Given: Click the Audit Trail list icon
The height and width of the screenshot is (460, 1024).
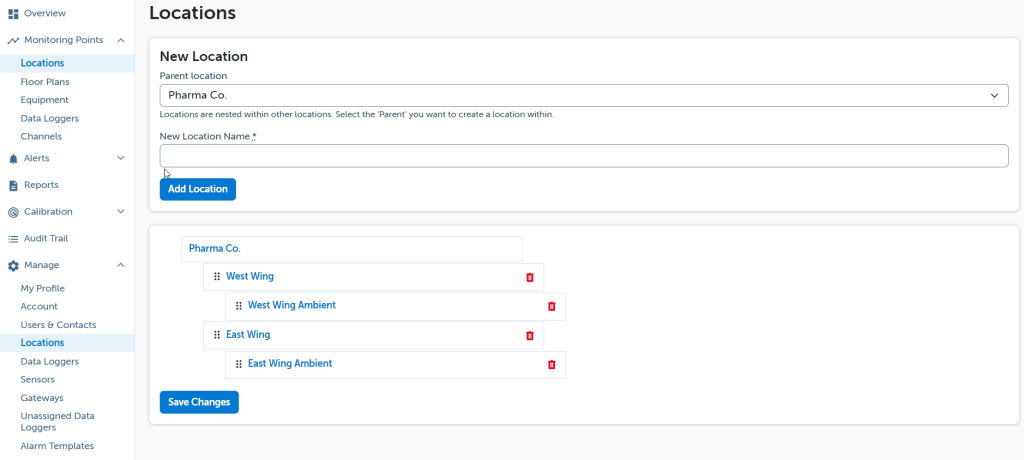Looking at the screenshot, I should pyautogui.click(x=13, y=239).
